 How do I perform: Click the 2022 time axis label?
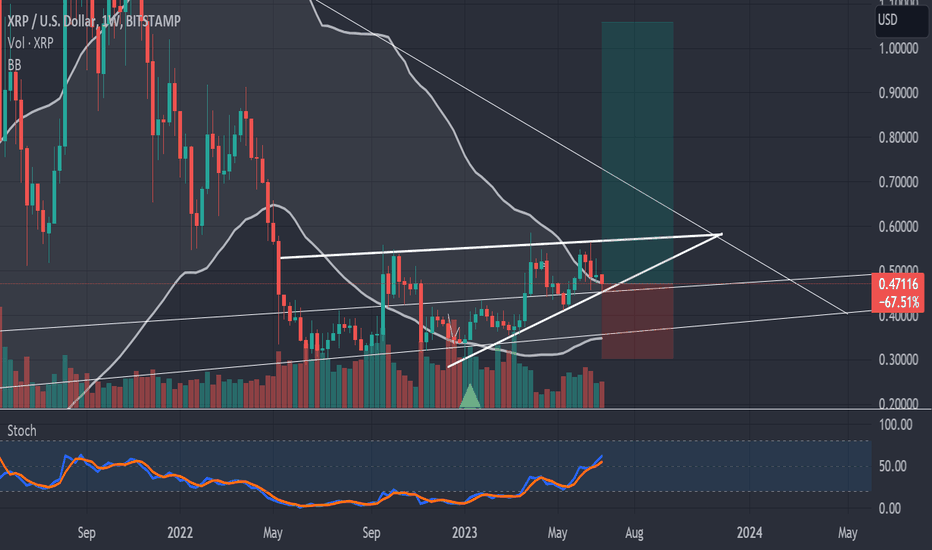(x=180, y=532)
